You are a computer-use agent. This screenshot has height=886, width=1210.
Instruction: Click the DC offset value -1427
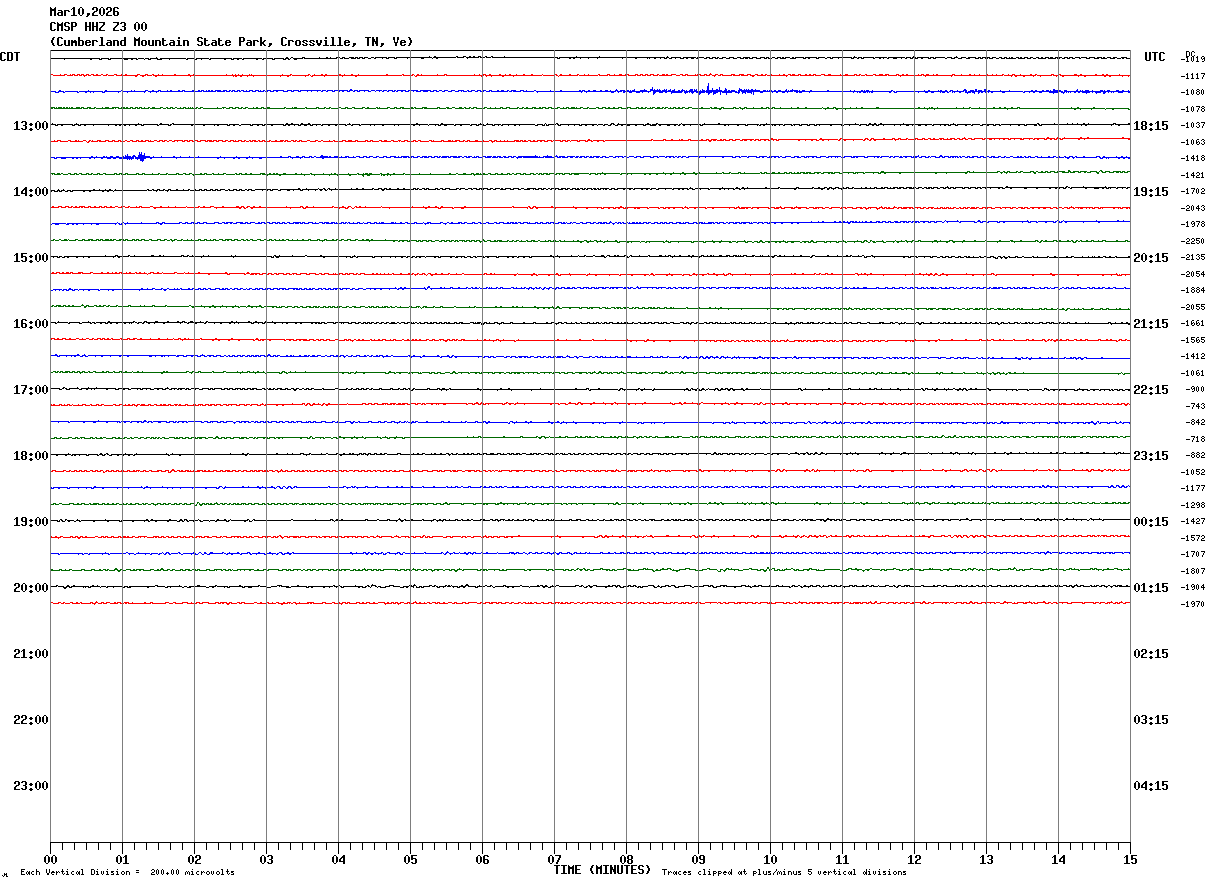click(x=1194, y=522)
